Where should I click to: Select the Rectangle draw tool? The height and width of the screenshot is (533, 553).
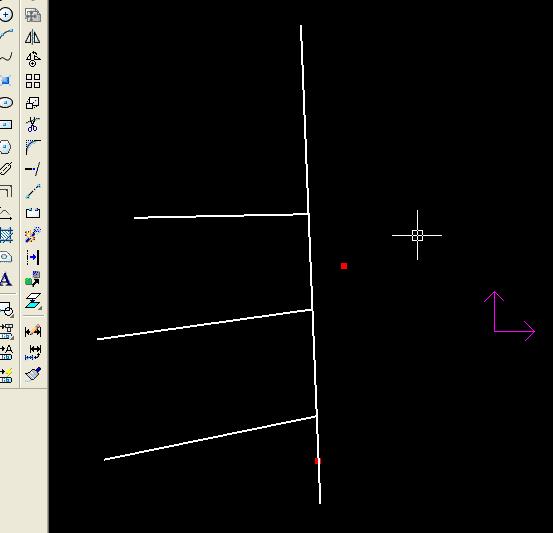click(6, 125)
